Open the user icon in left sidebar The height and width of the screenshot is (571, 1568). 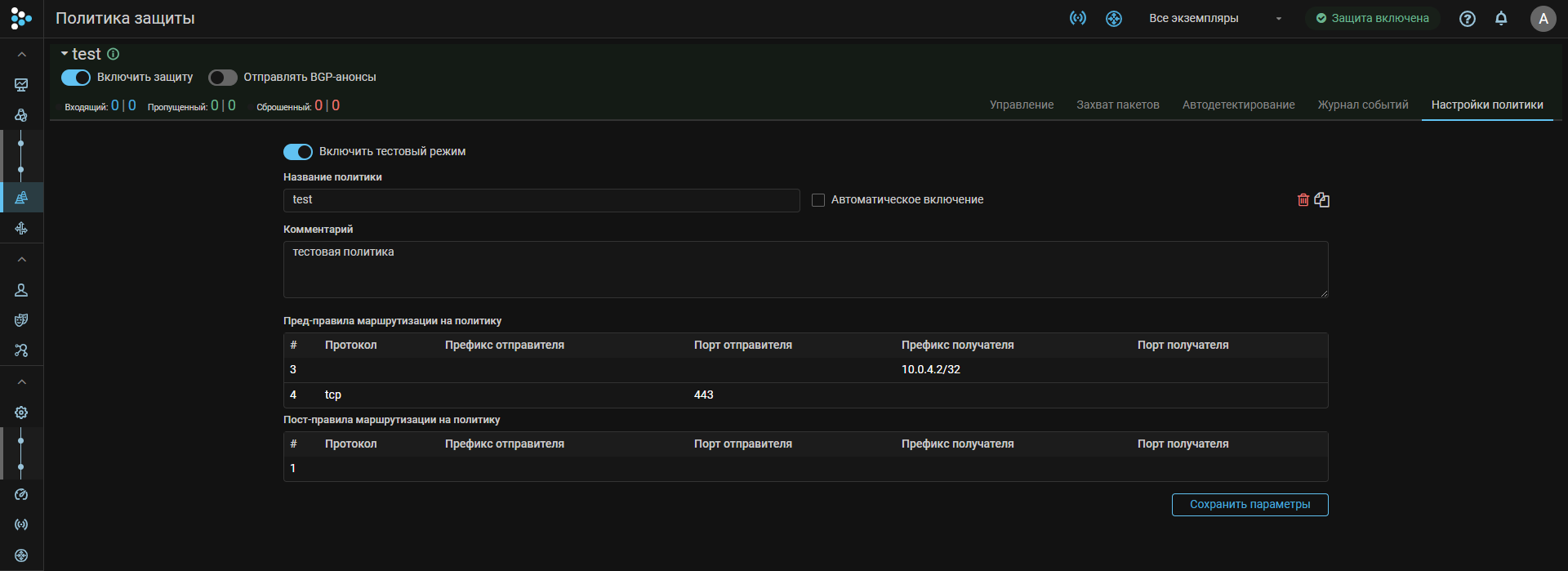click(x=21, y=290)
